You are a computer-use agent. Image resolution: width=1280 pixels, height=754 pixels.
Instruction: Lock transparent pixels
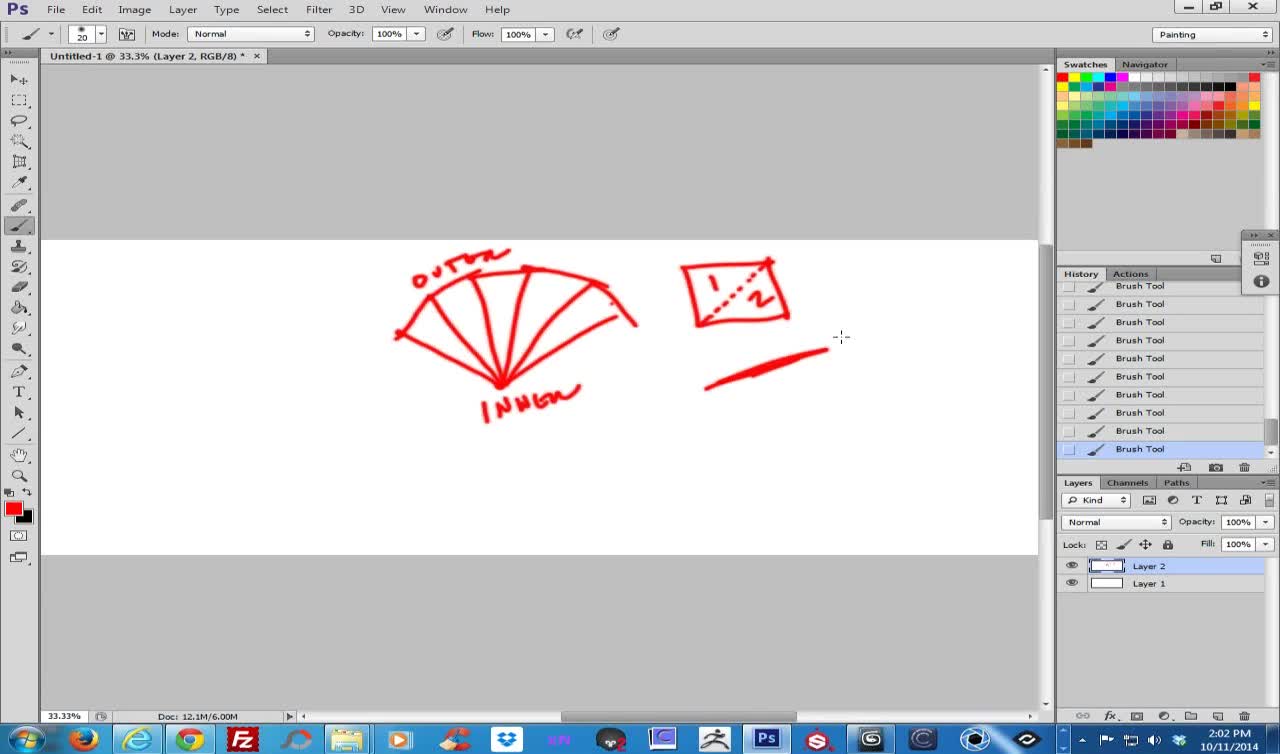click(x=1101, y=545)
